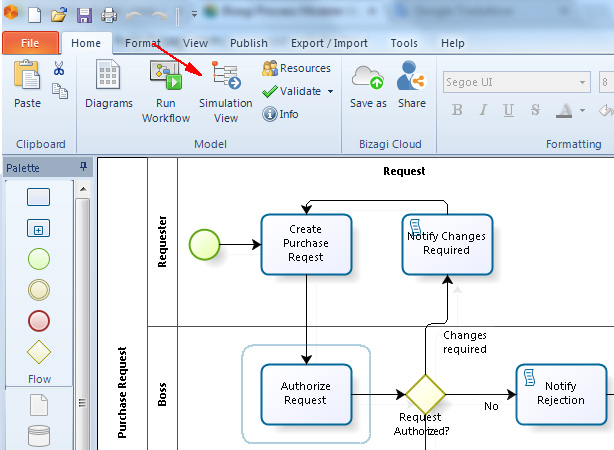
Task: Save as to Bizagi Cloud
Action: point(368,86)
